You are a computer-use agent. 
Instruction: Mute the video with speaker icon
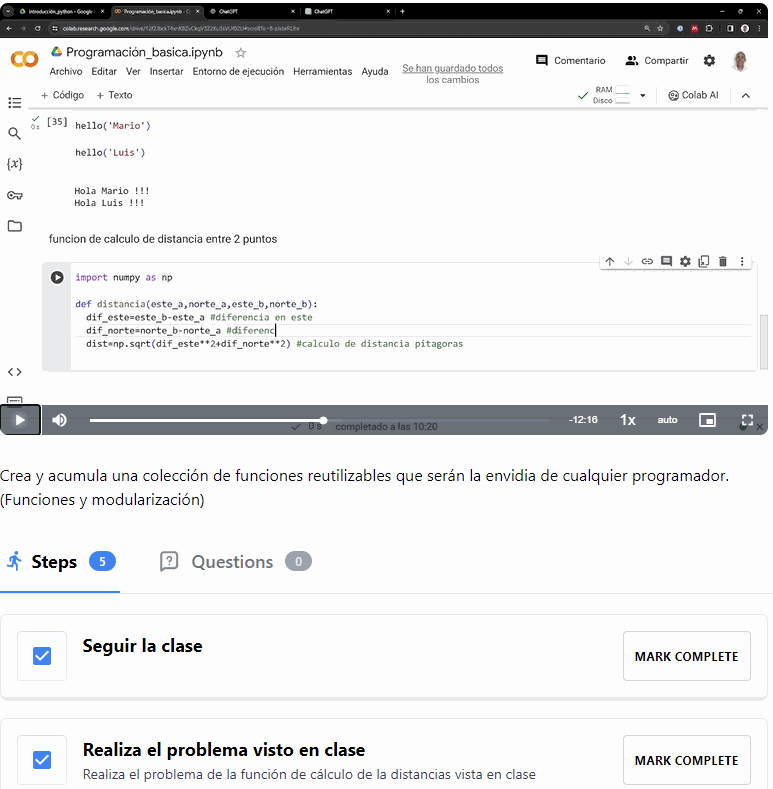[x=59, y=420]
